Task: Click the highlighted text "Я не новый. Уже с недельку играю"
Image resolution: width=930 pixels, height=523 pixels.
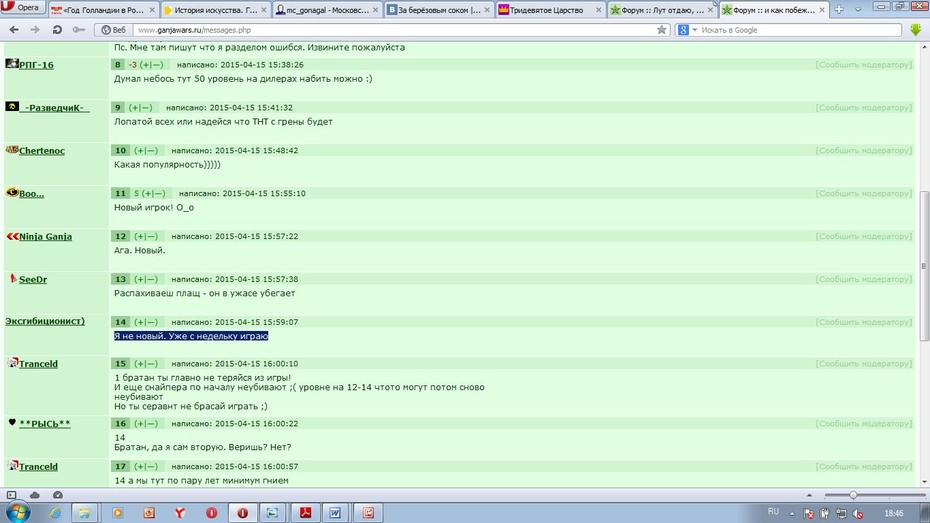Action: coord(191,336)
